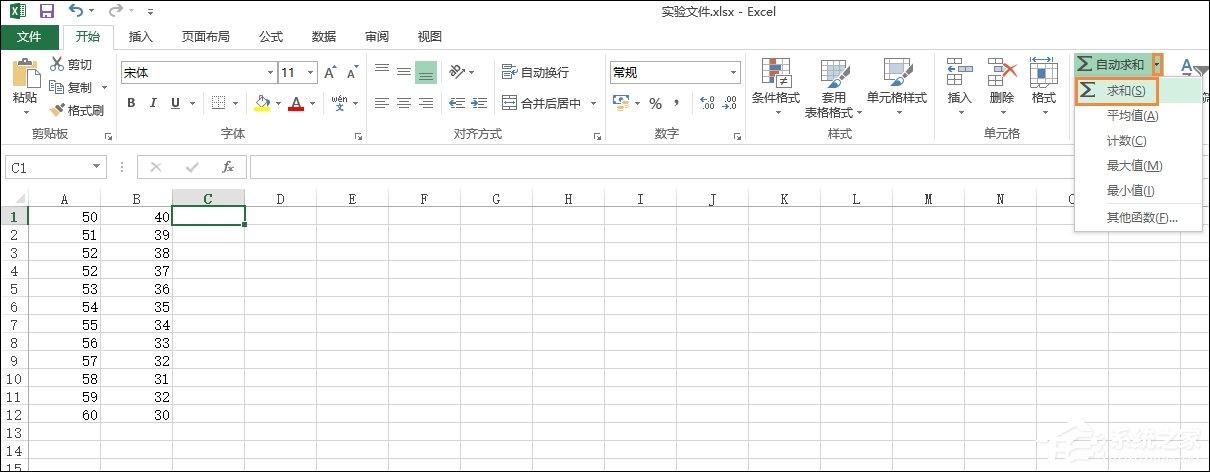Expand the Name Box dropdown for C1
Image resolution: width=1210 pixels, height=472 pixels.
click(97, 167)
